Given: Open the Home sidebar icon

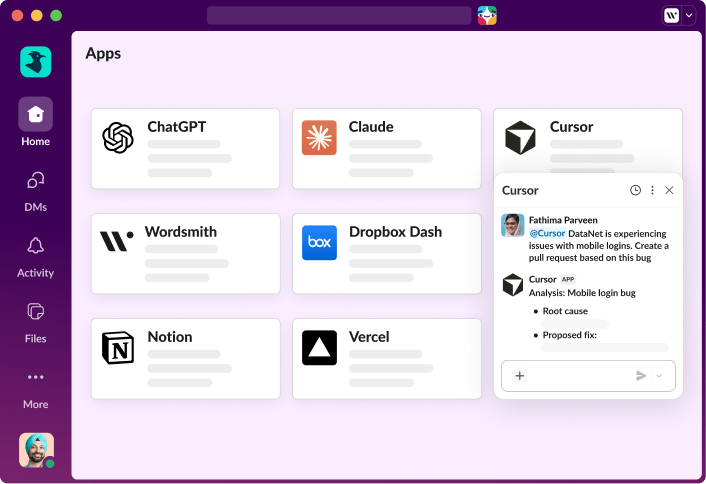Looking at the screenshot, I should click(x=36, y=114).
